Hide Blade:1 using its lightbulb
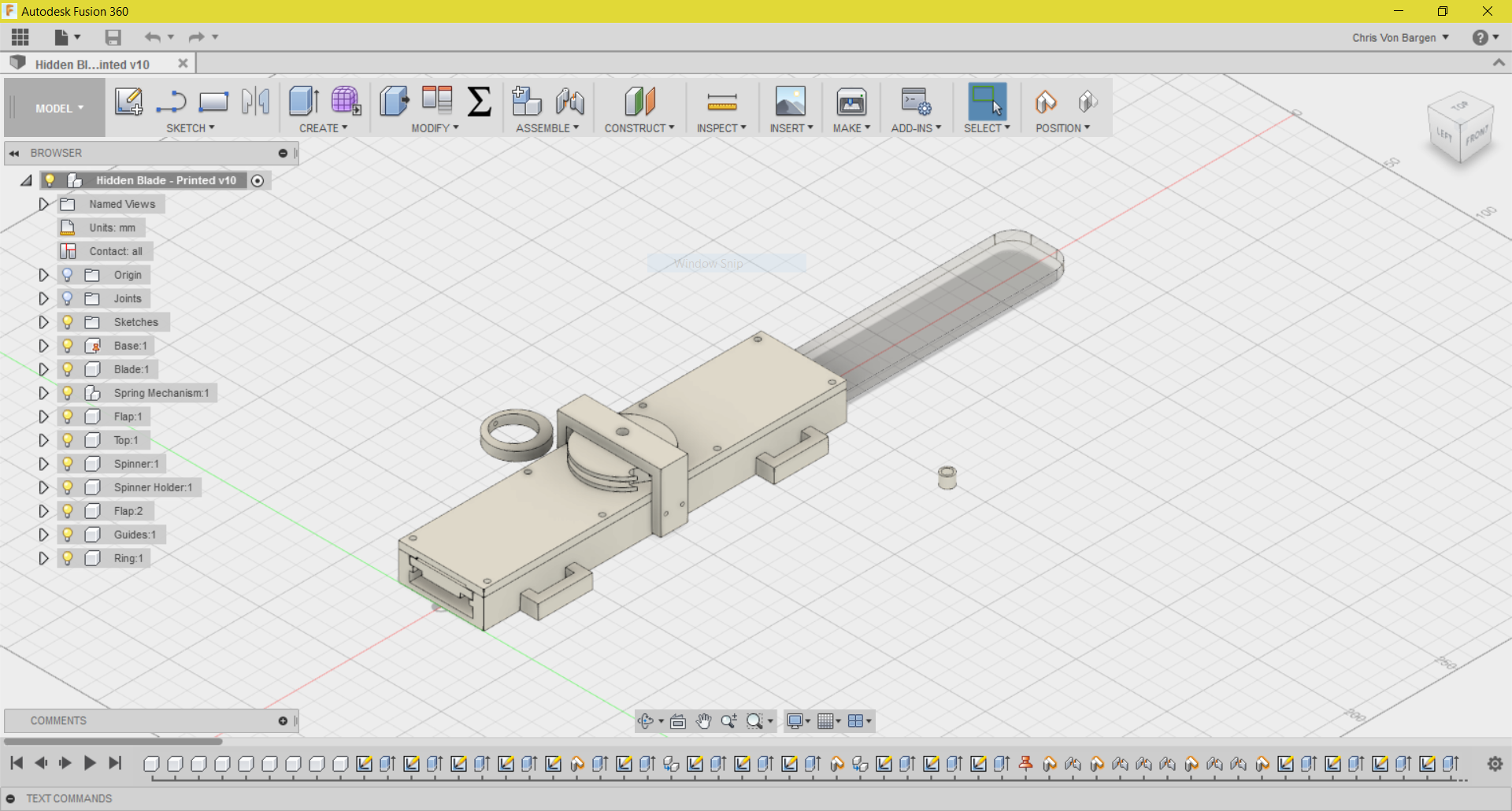The width and height of the screenshot is (1512, 811). (68, 368)
